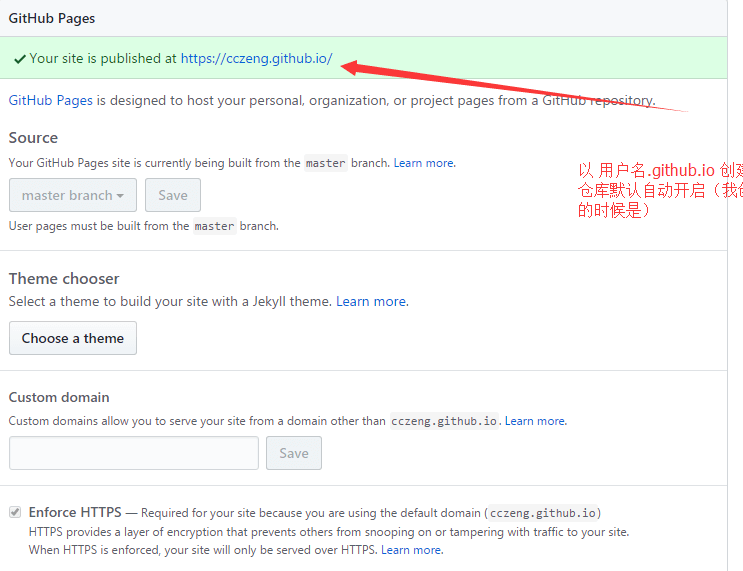Screen dimensions: 743x571
Task: Click the Custom domain heading
Action: pos(59,397)
